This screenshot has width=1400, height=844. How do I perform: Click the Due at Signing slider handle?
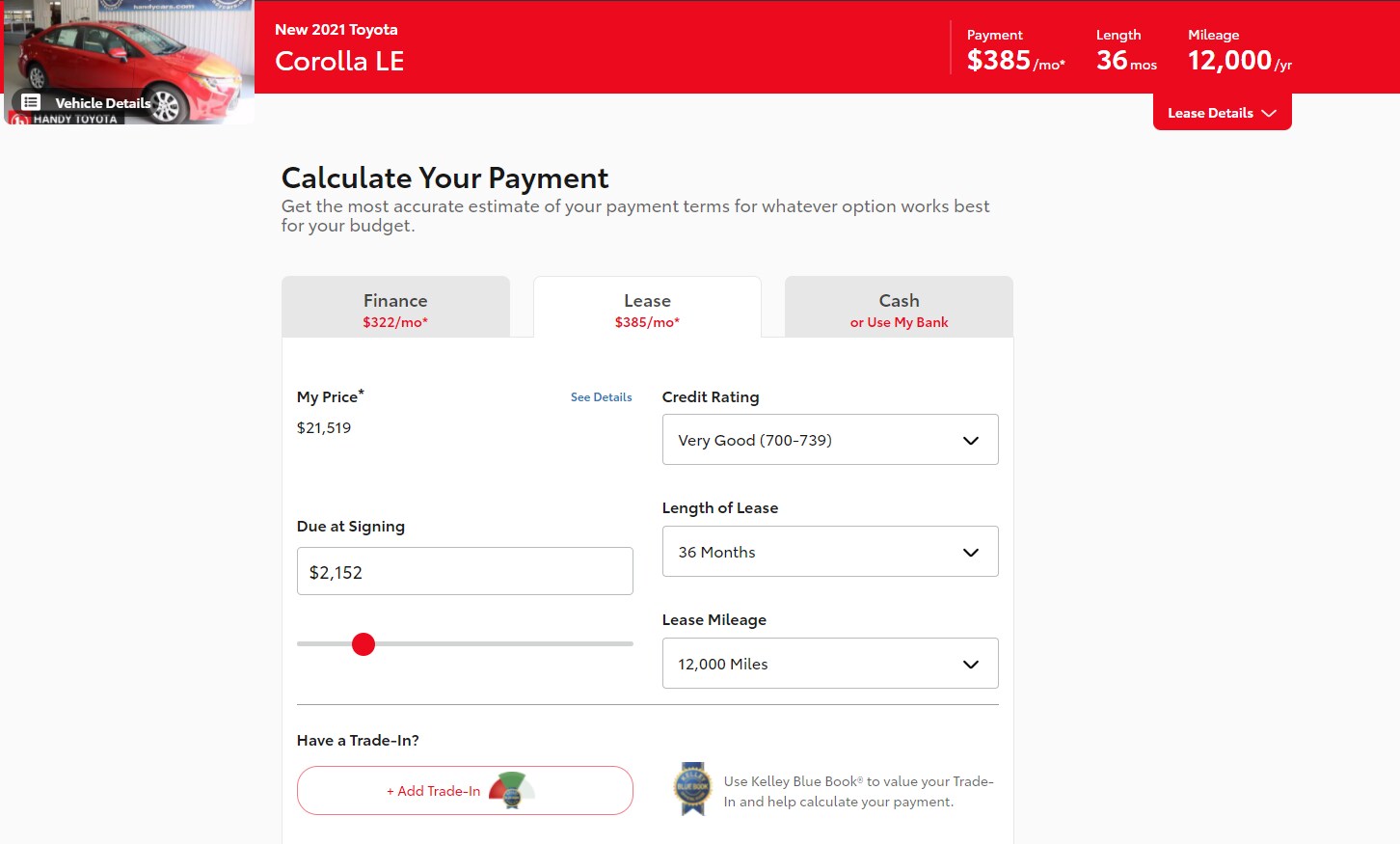(x=363, y=644)
